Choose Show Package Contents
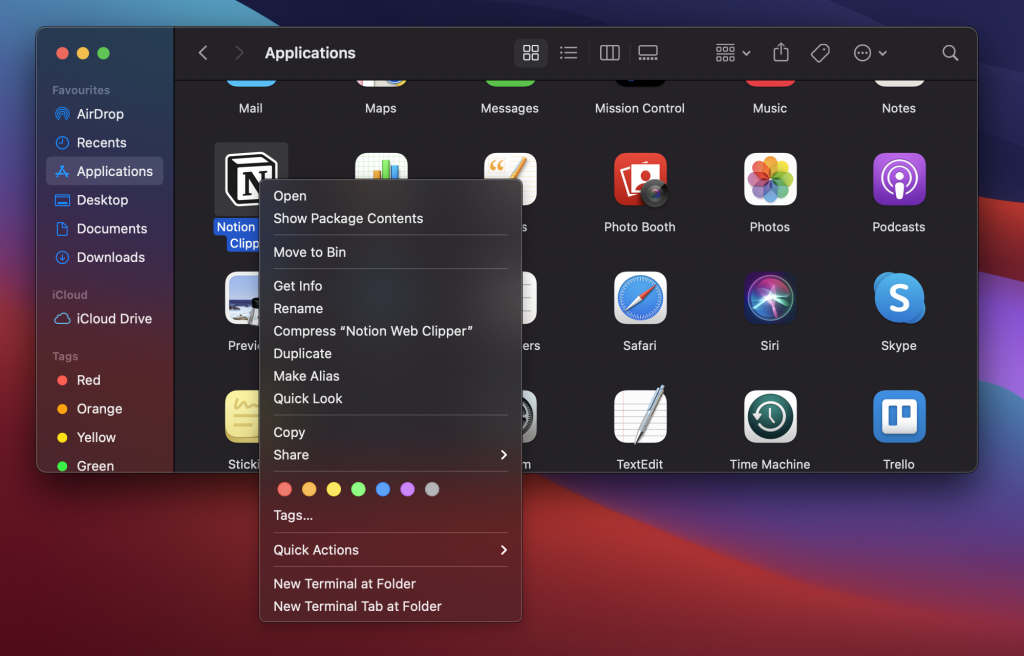This screenshot has width=1024, height=656. pos(391,218)
